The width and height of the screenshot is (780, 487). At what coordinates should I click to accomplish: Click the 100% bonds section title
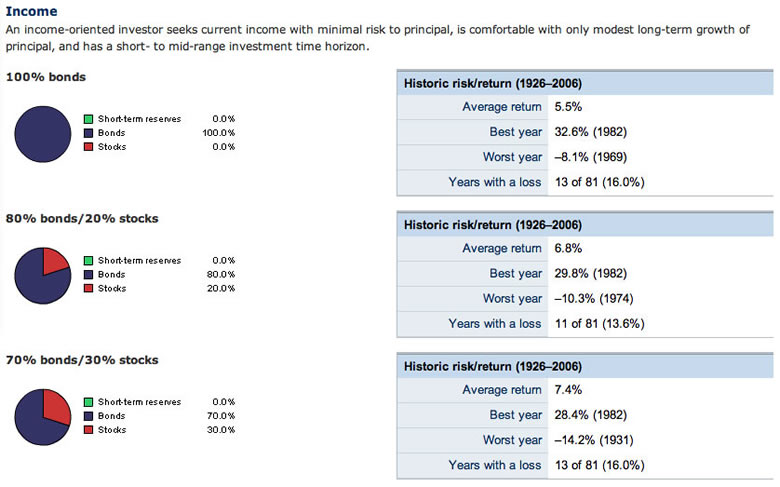click(45, 77)
